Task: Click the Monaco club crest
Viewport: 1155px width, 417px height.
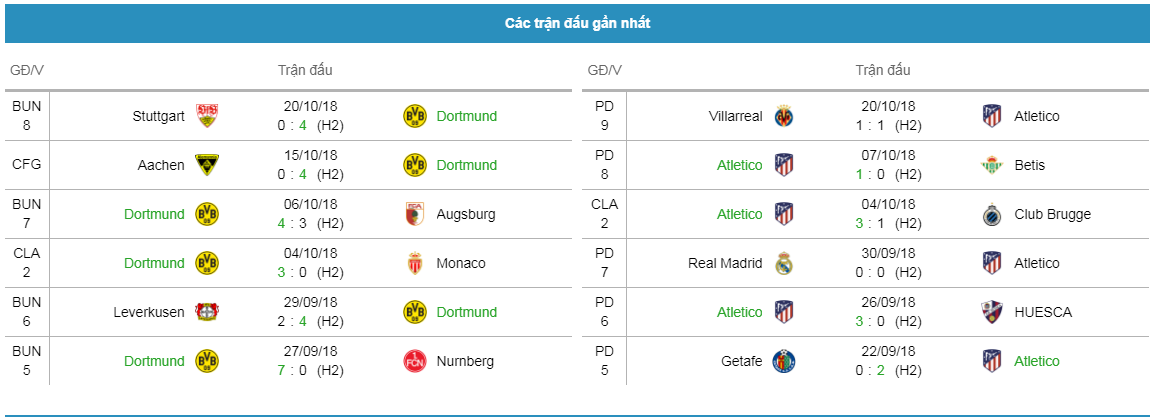Action: [415, 263]
